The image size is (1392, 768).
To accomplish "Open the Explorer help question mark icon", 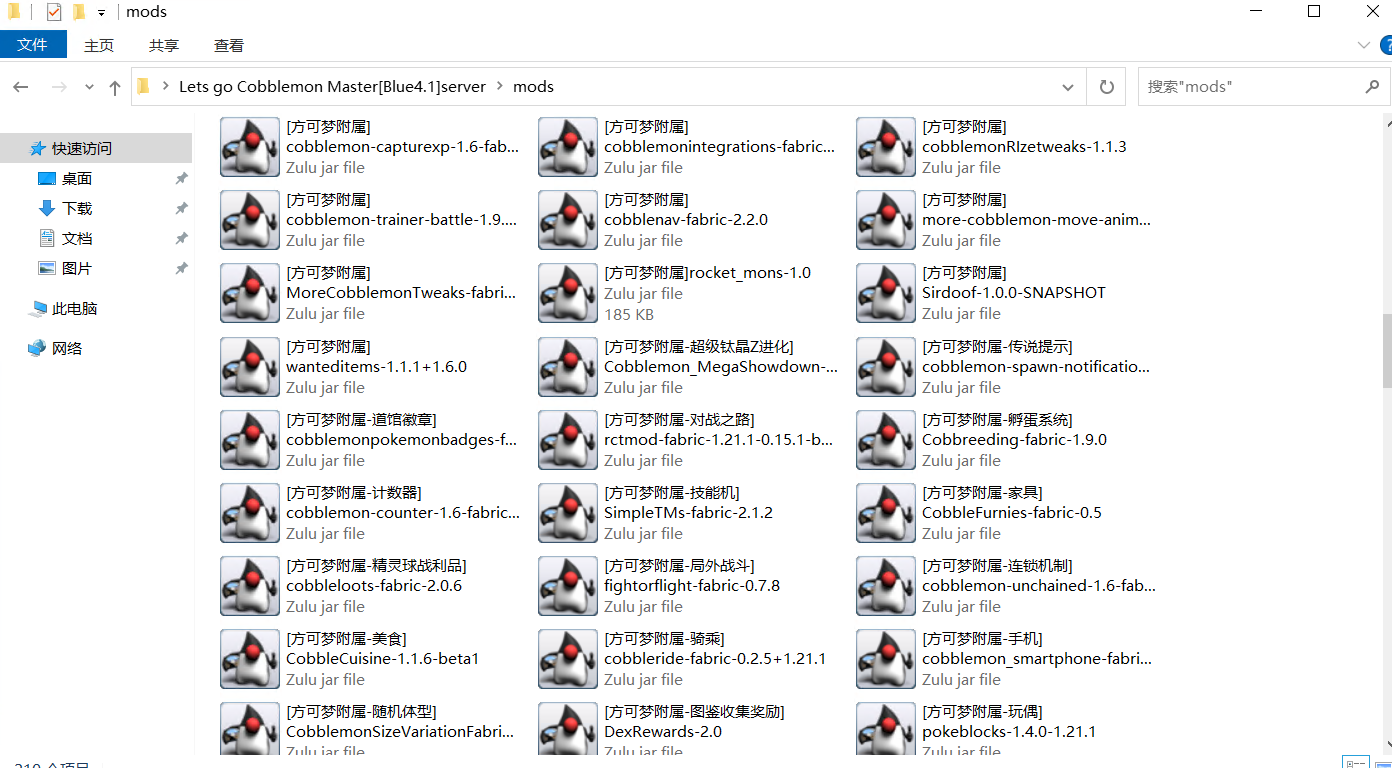I will 1387,45.
